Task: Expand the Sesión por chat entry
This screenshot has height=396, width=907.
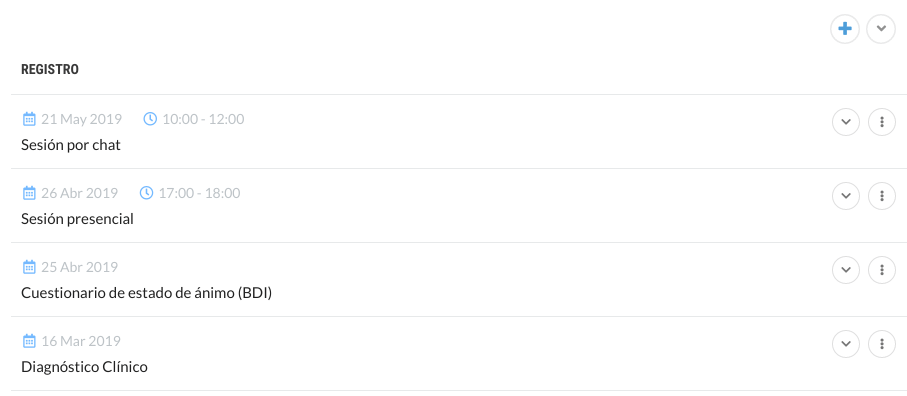Action: tap(846, 122)
